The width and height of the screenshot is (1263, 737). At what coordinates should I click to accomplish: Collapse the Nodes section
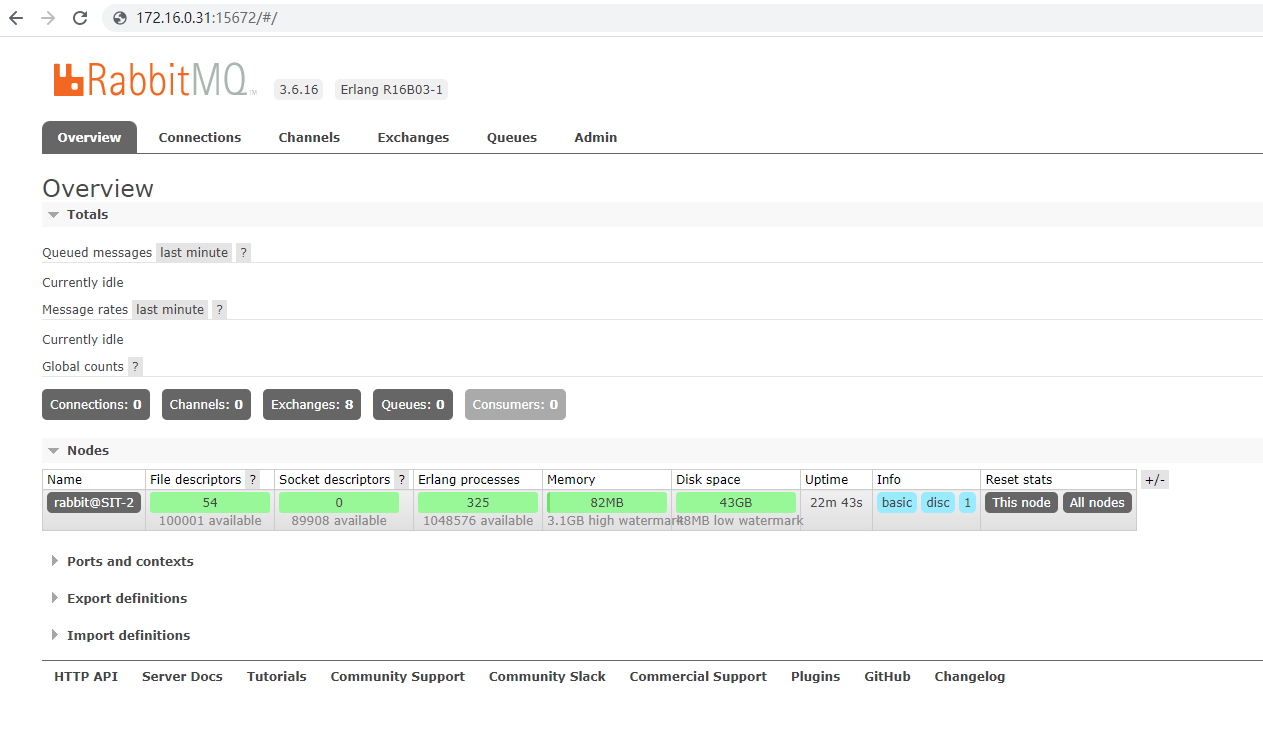(54, 450)
